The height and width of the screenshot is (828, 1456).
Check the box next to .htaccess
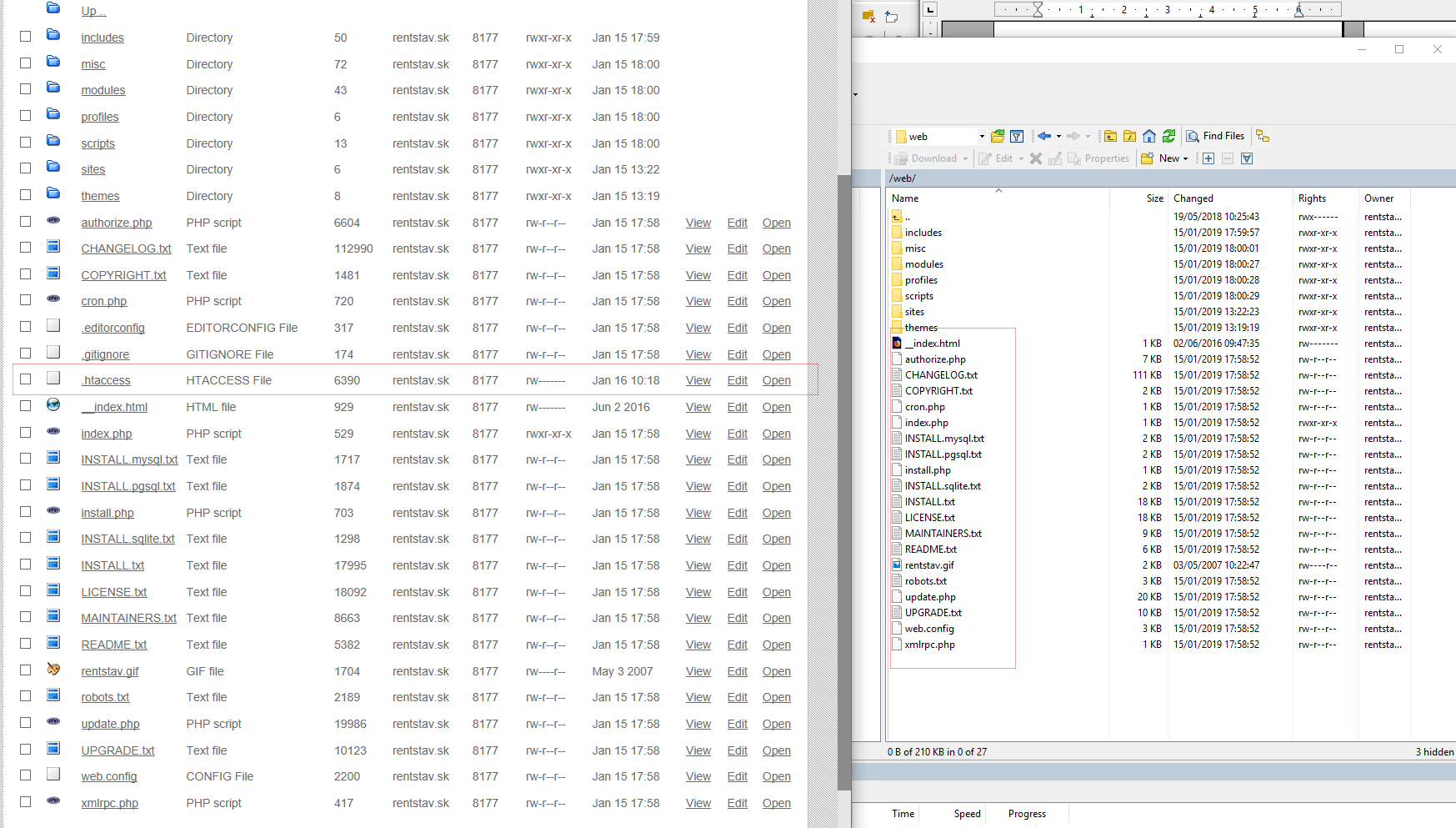coord(26,379)
